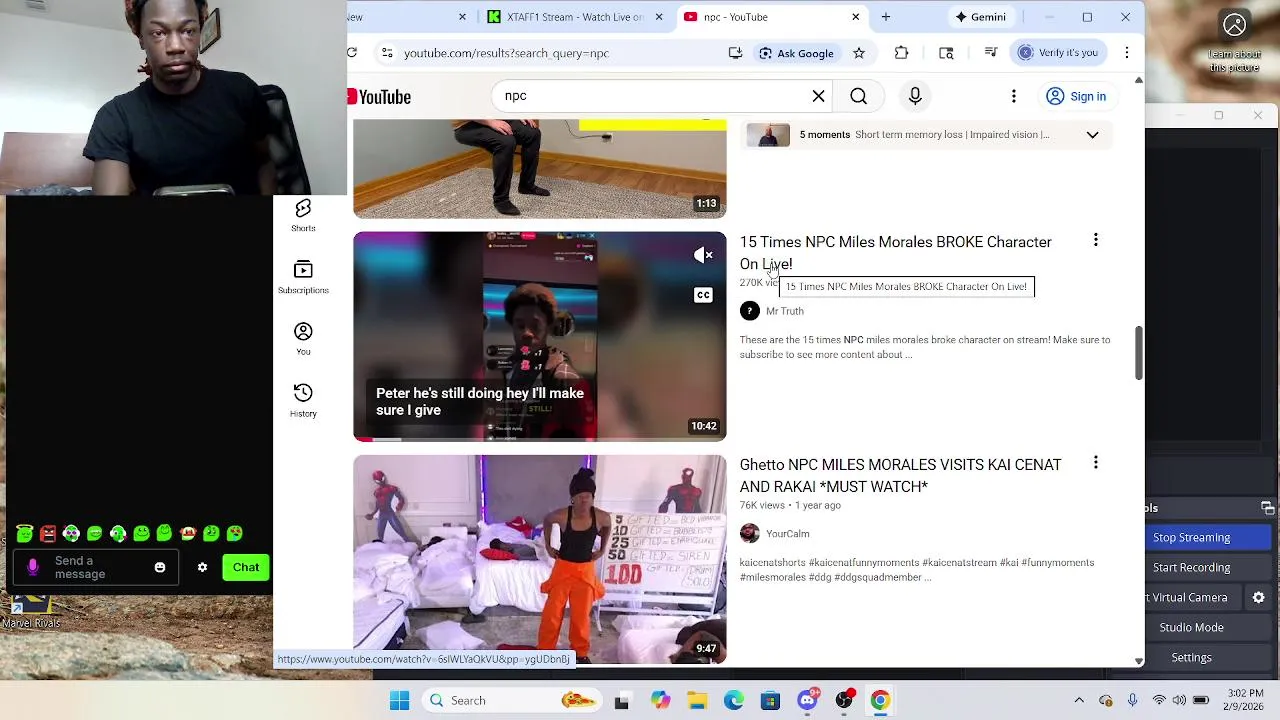Open File Explorer from taskbar

coord(697,700)
